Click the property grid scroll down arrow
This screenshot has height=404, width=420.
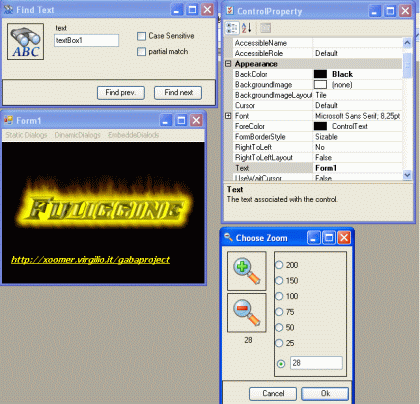coord(407,175)
